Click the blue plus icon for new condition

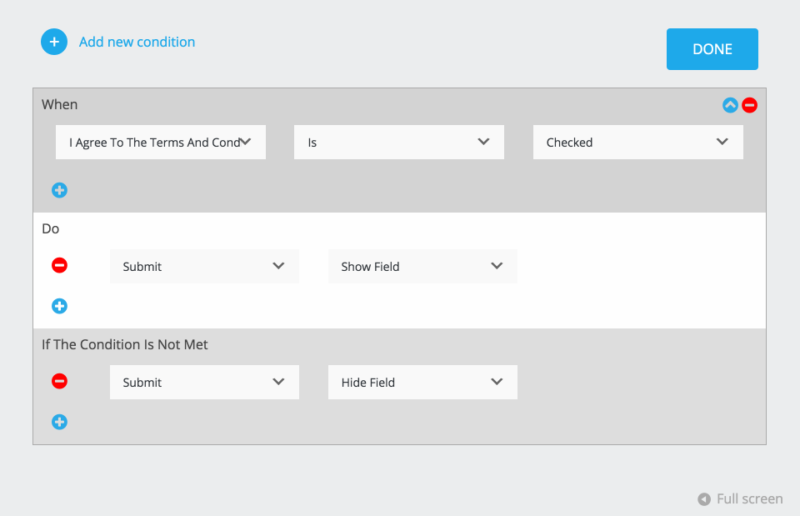pyautogui.click(x=53, y=42)
